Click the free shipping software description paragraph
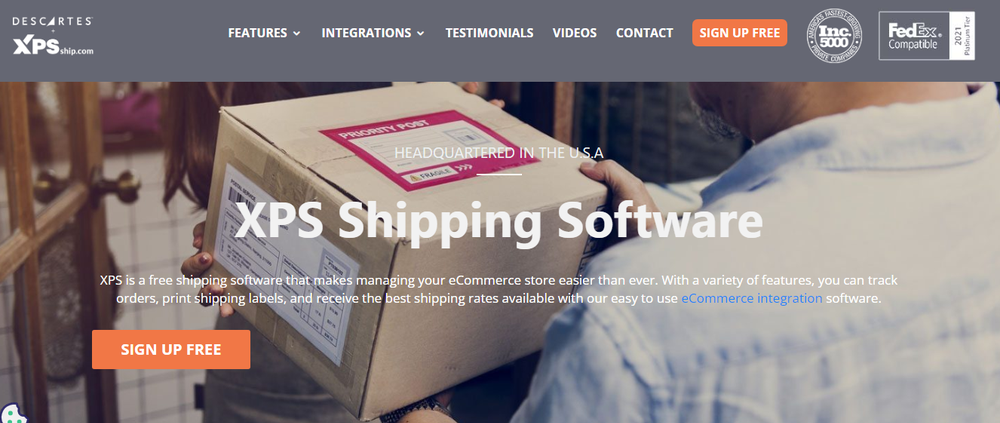1000x423 pixels. click(x=499, y=289)
